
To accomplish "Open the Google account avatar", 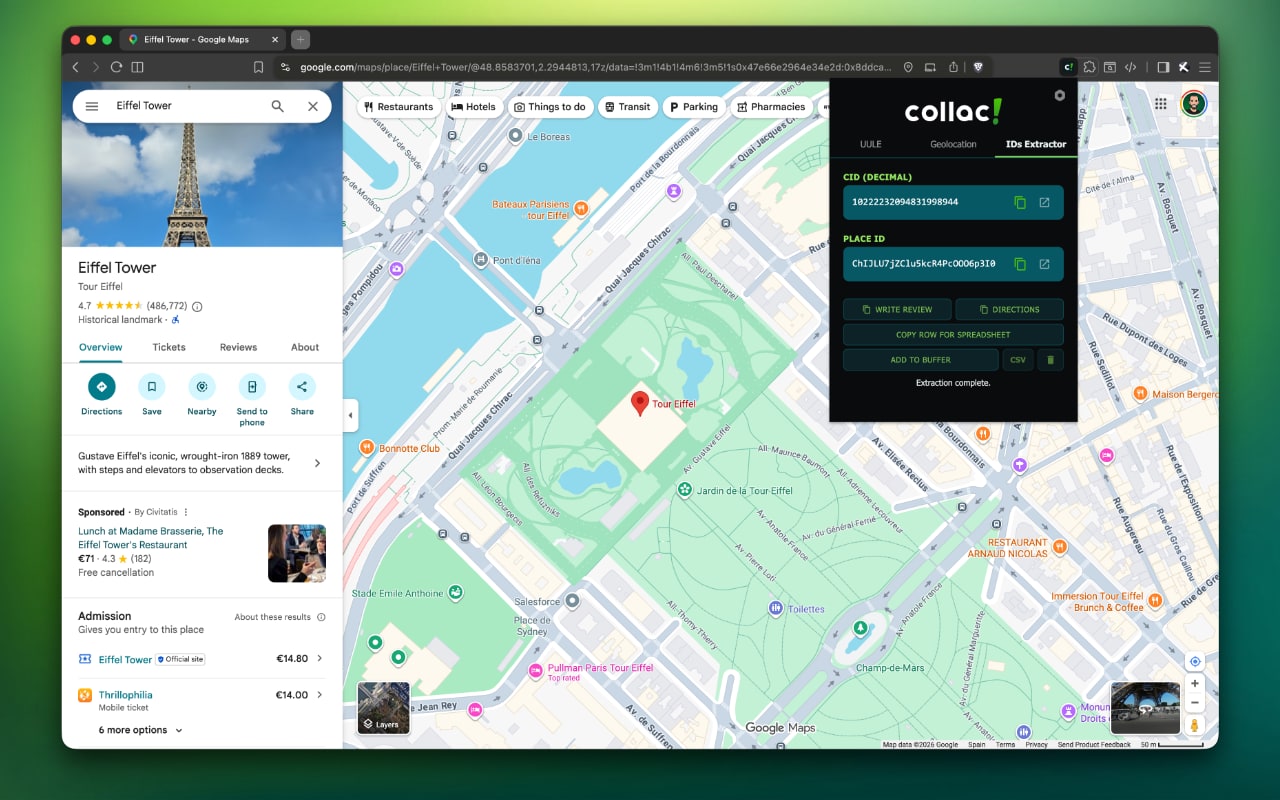I will tap(1192, 104).
